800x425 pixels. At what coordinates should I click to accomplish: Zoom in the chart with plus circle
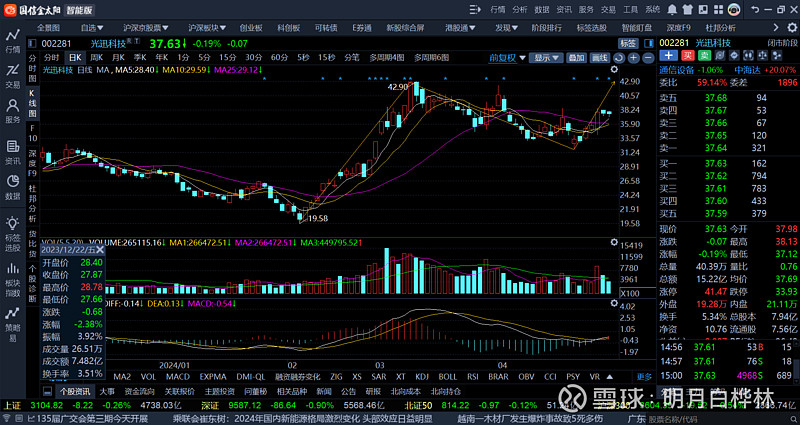click(633, 58)
